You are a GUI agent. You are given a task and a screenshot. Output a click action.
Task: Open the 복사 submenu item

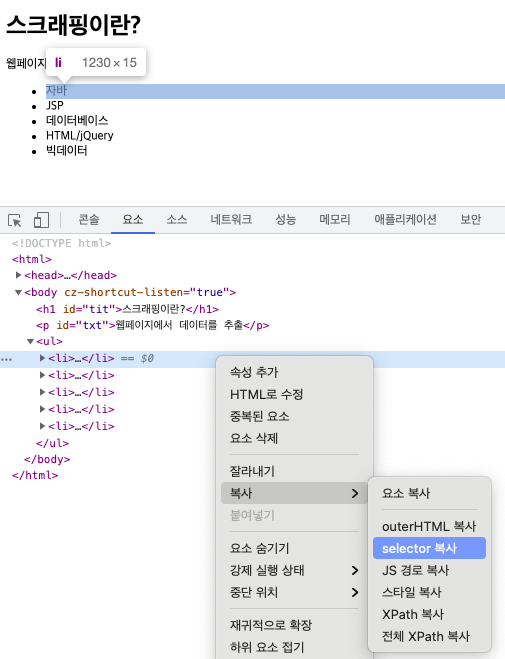294,493
